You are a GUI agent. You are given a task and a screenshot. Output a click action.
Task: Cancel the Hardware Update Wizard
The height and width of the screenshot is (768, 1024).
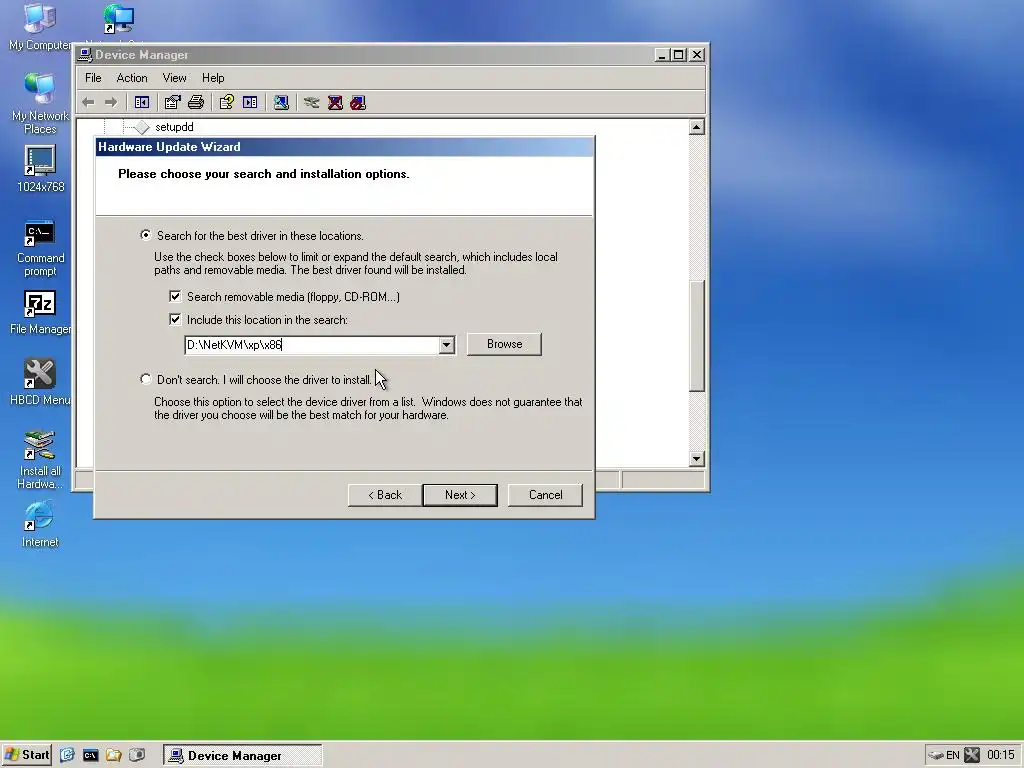click(545, 495)
